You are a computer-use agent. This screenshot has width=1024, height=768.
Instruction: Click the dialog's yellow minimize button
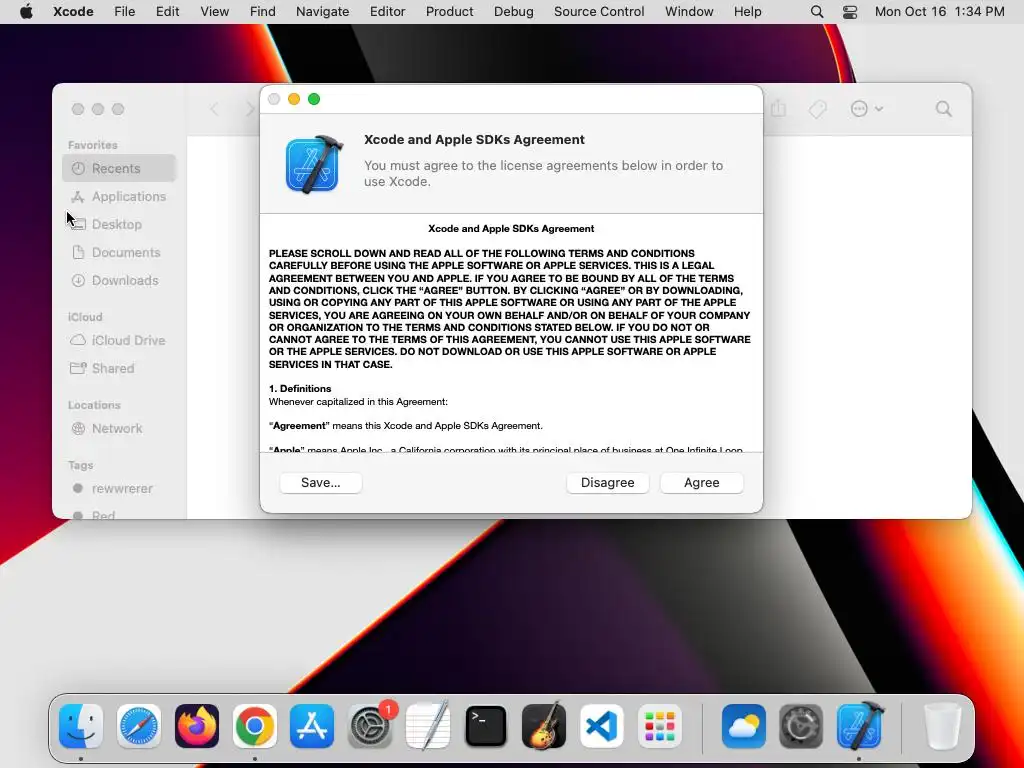[294, 99]
